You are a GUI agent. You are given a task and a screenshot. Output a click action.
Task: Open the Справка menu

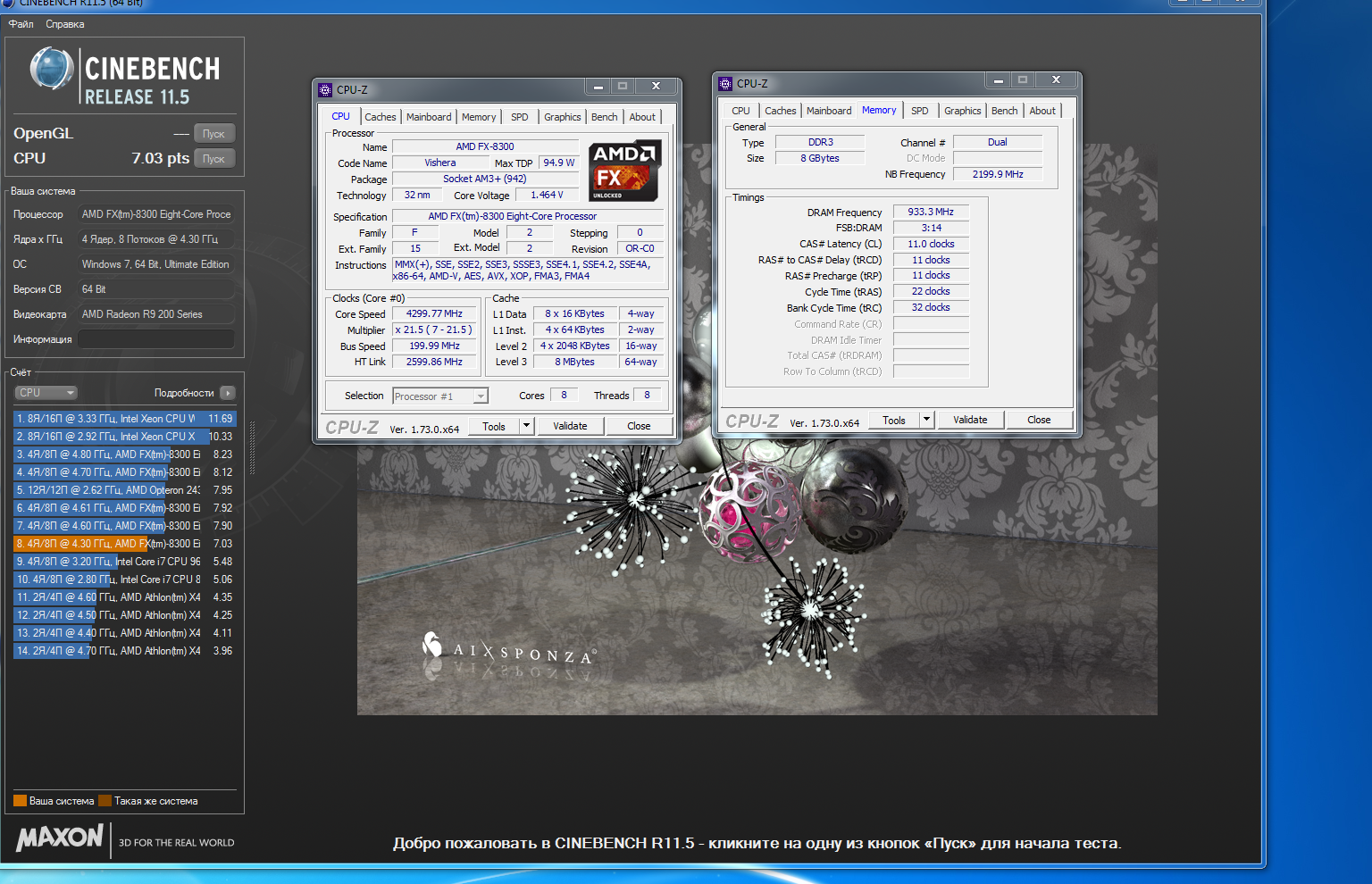[x=65, y=24]
